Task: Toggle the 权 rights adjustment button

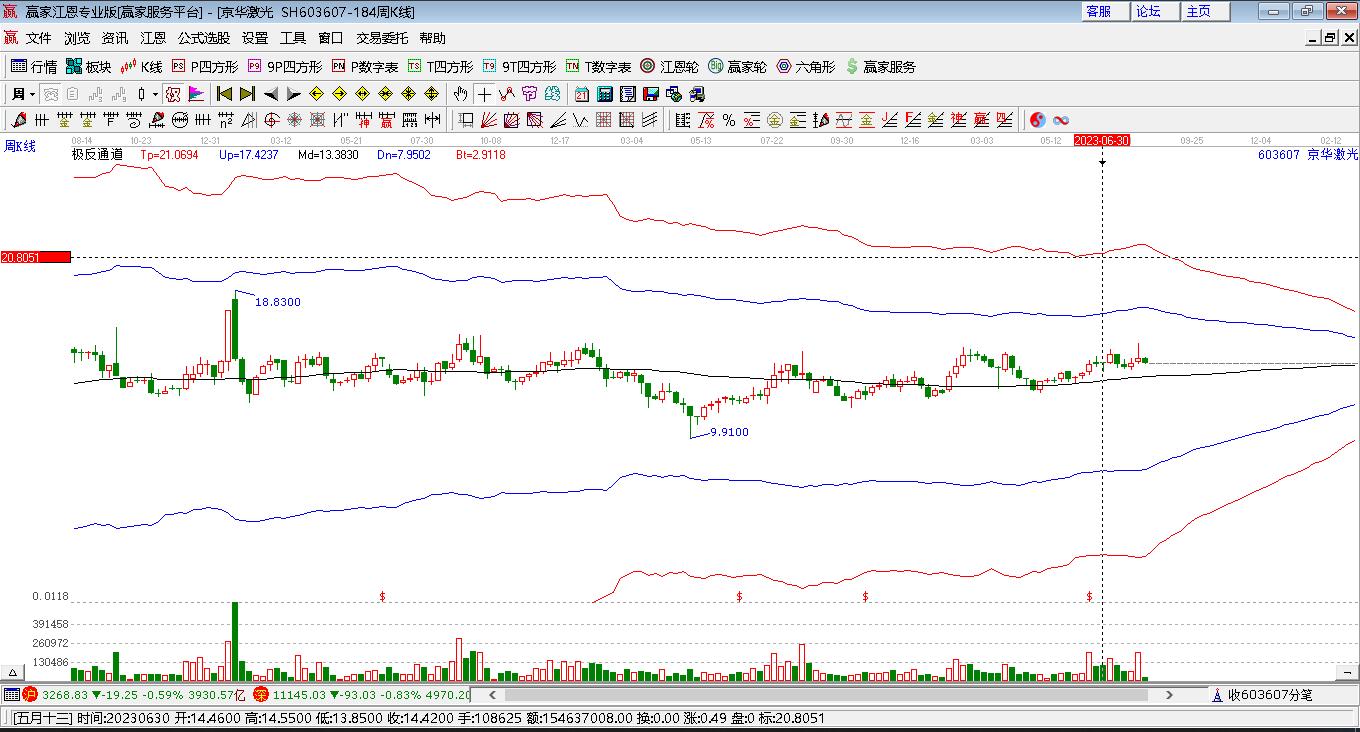Action: point(172,94)
